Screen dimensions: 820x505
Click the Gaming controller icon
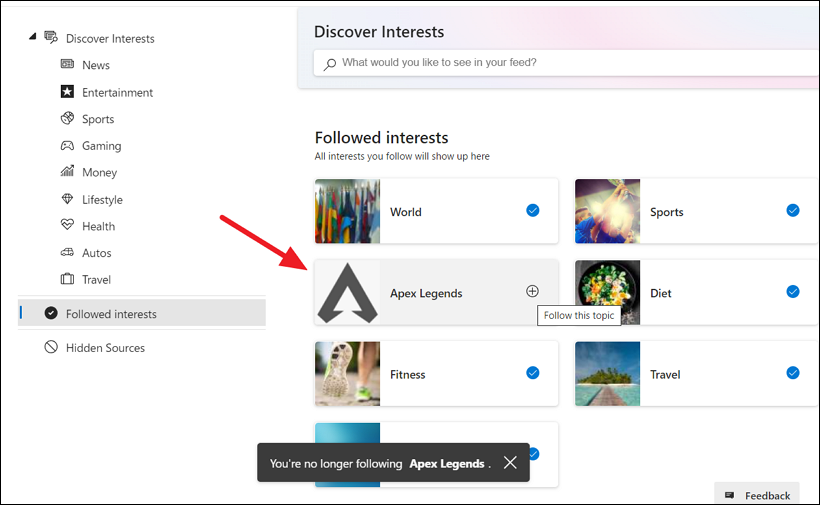67,145
